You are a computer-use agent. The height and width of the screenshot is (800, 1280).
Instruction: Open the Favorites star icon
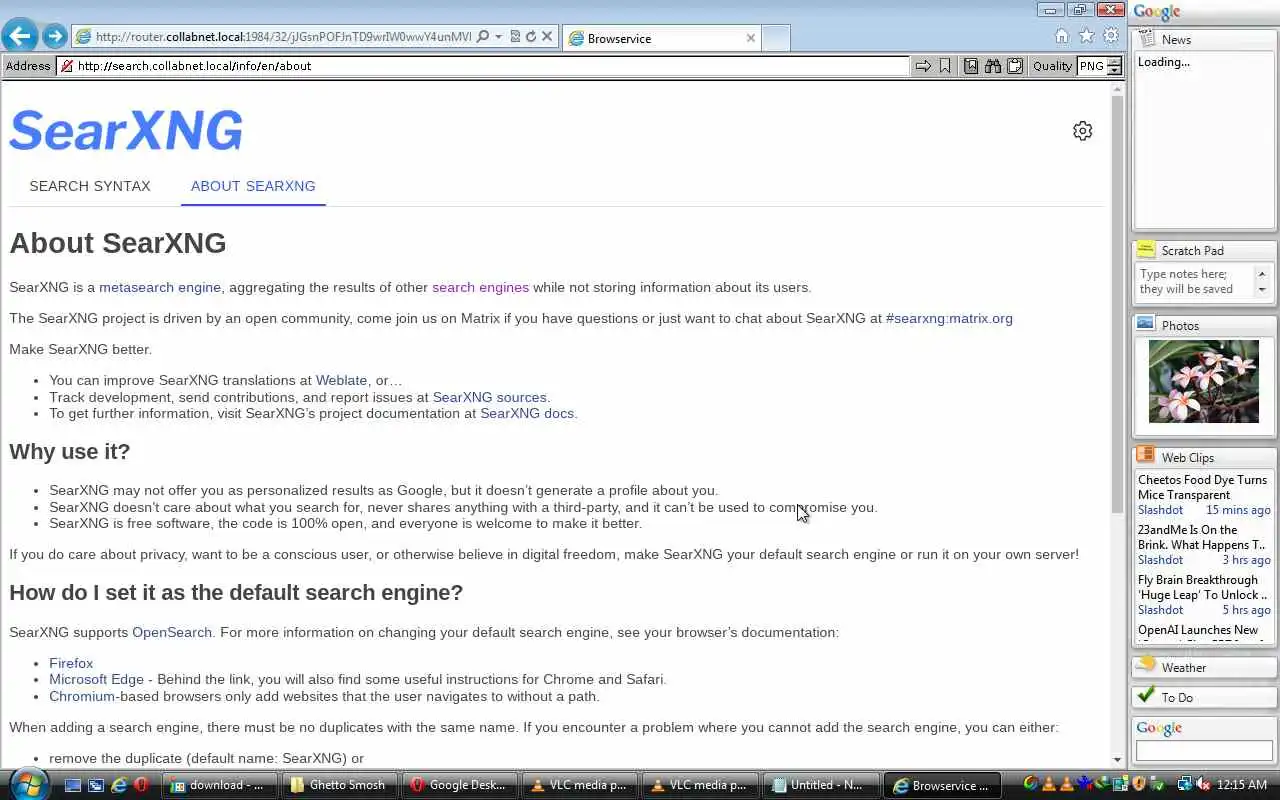point(1087,36)
